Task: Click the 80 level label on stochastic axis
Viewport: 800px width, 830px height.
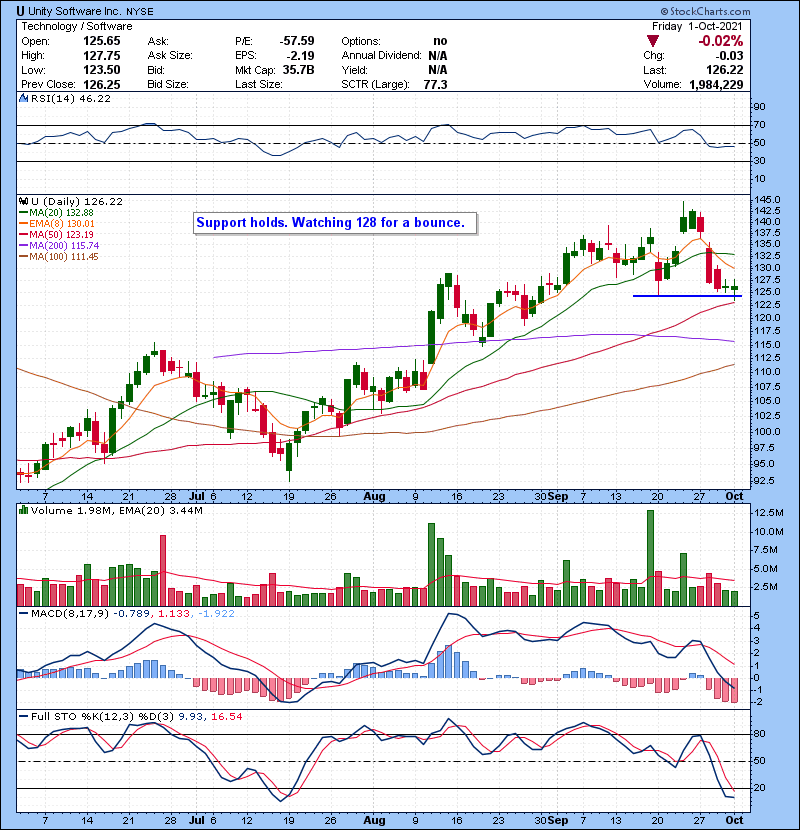Action: point(759,734)
